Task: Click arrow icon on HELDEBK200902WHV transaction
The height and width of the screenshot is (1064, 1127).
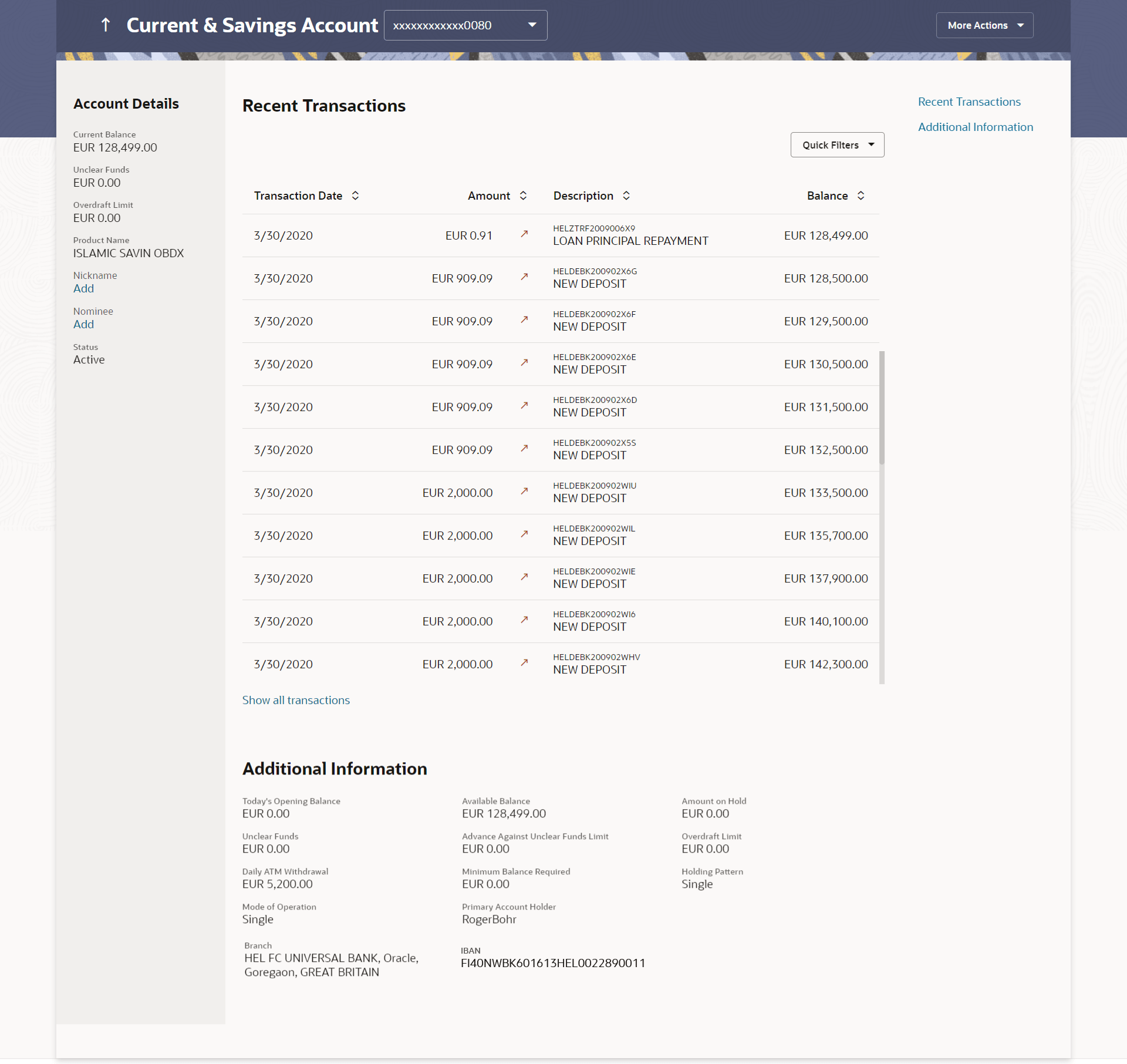Action: (524, 663)
